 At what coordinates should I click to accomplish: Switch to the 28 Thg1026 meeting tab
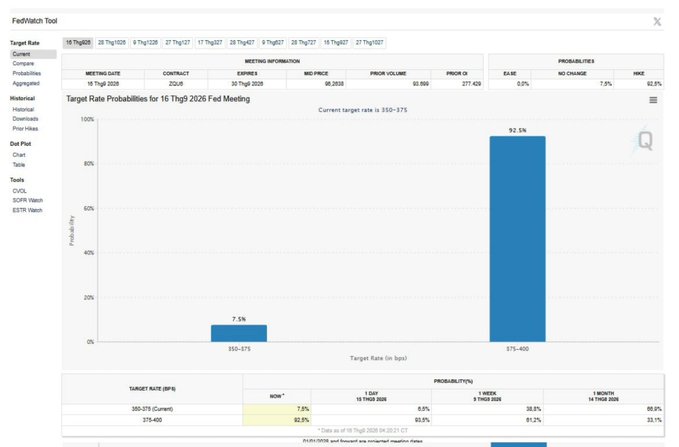point(112,42)
